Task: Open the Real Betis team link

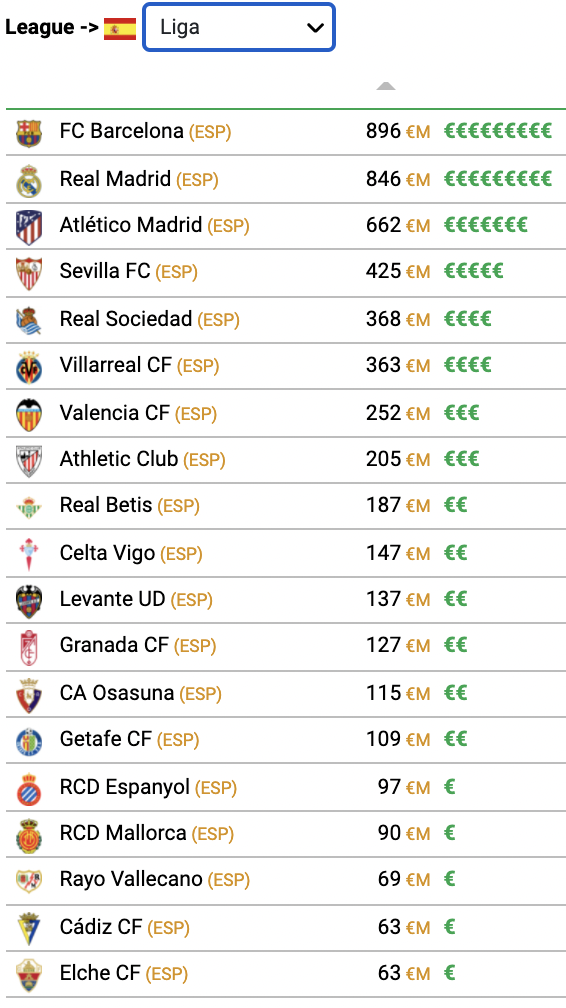Action: 106,505
